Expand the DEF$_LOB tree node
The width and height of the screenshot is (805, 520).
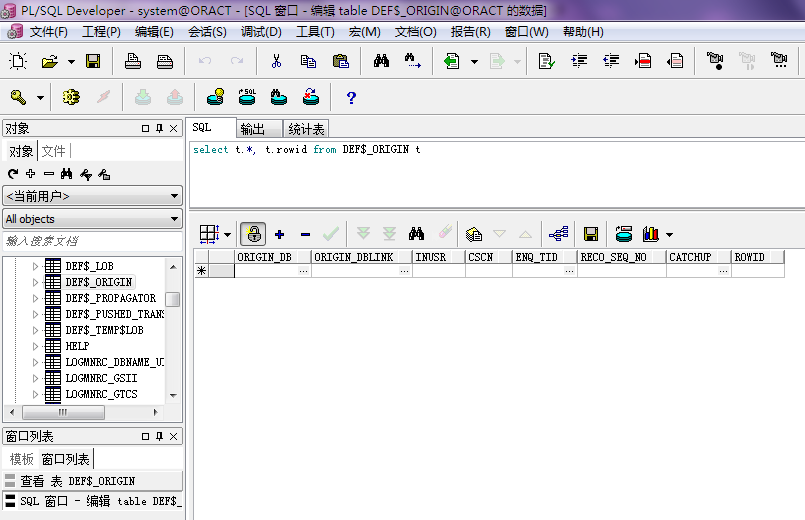[x=35, y=266]
